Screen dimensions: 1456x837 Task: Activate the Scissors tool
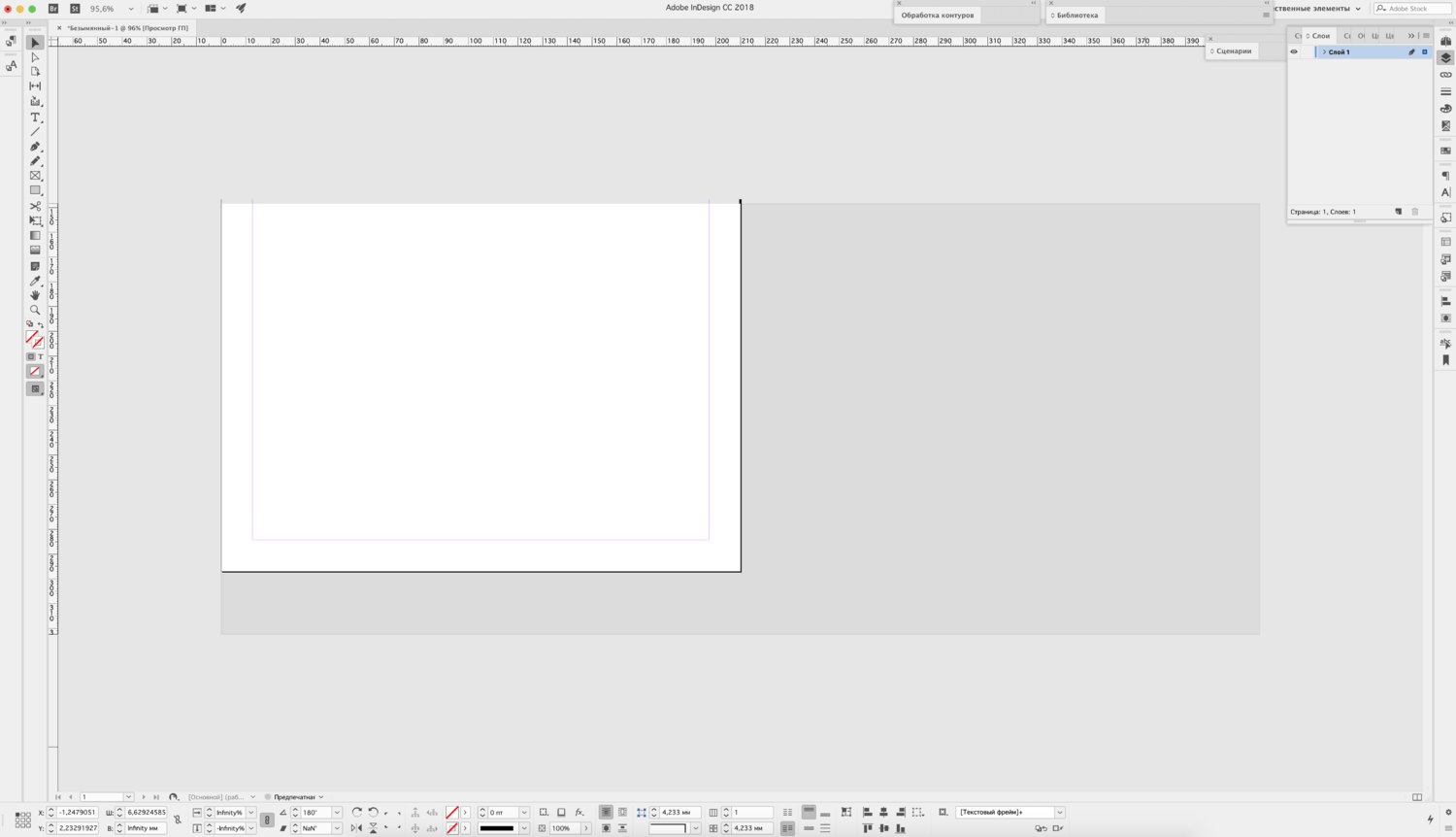tap(35, 206)
